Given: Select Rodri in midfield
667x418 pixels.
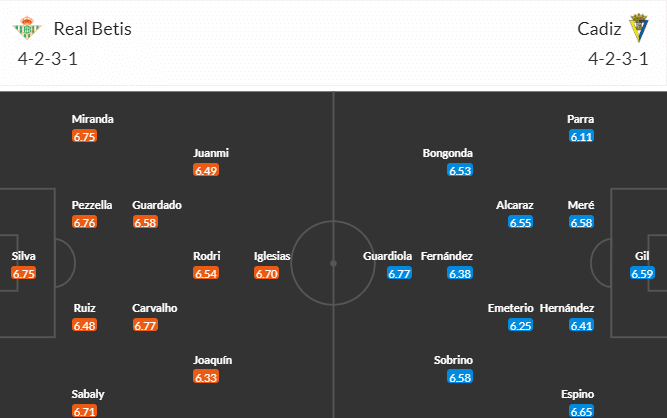Looking at the screenshot, I should [207, 256].
